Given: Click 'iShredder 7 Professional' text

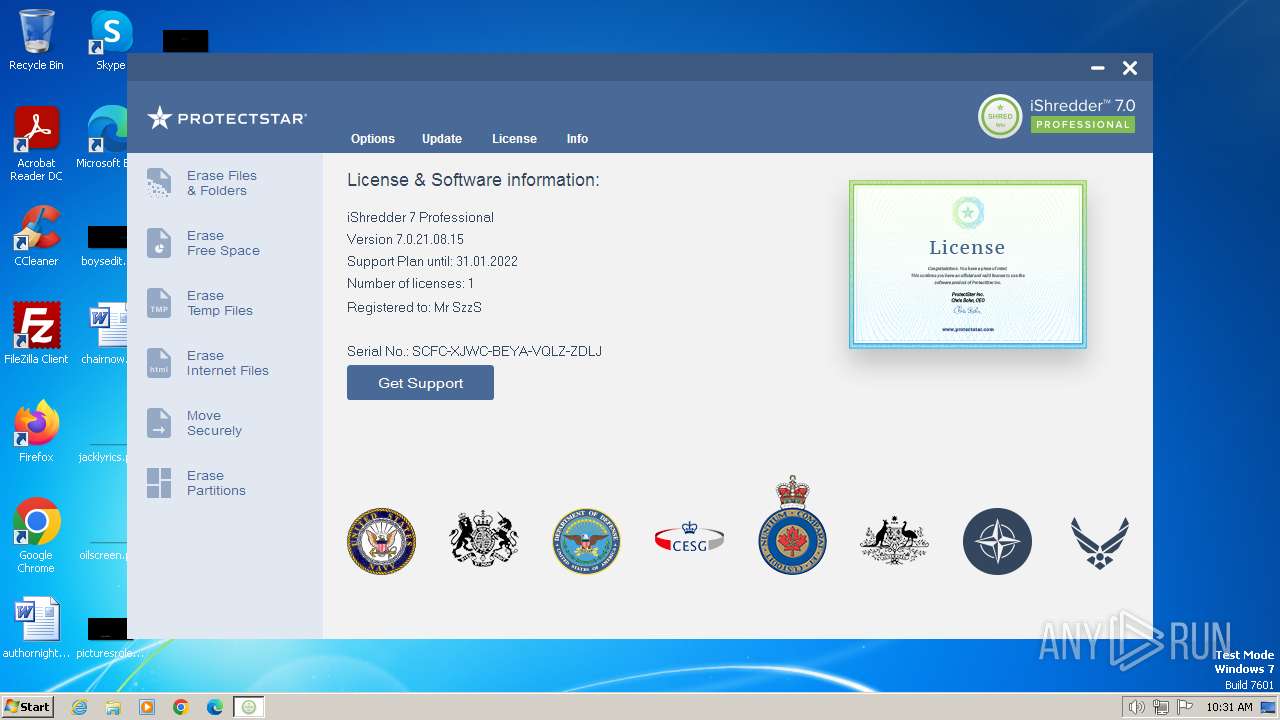Looking at the screenshot, I should pos(420,217).
